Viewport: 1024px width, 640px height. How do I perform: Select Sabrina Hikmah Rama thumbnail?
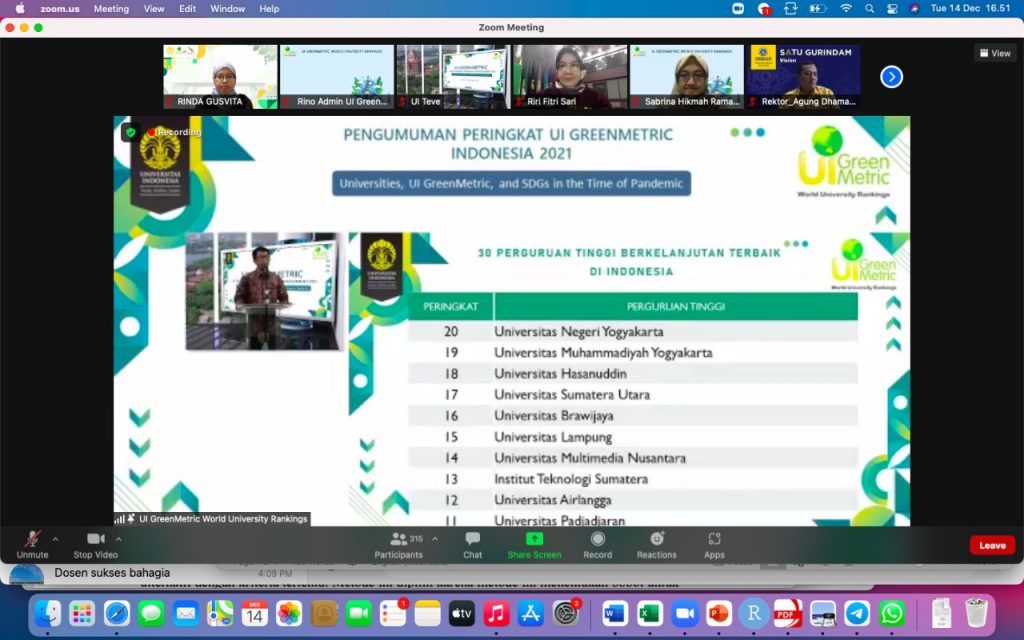(686, 76)
